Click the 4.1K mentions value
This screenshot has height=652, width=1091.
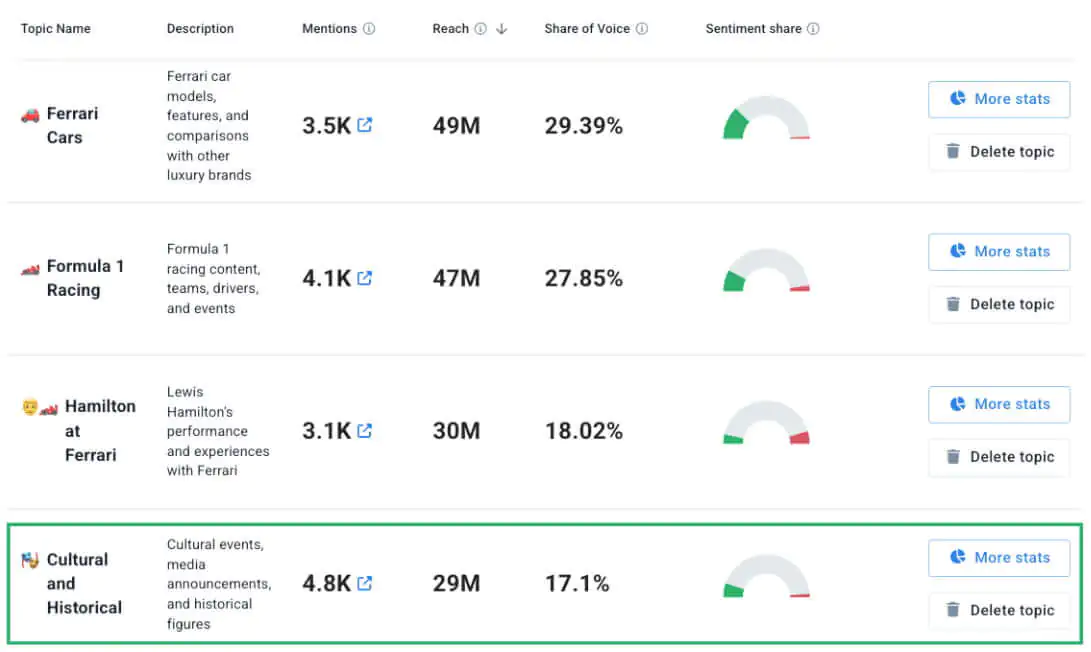(x=326, y=278)
